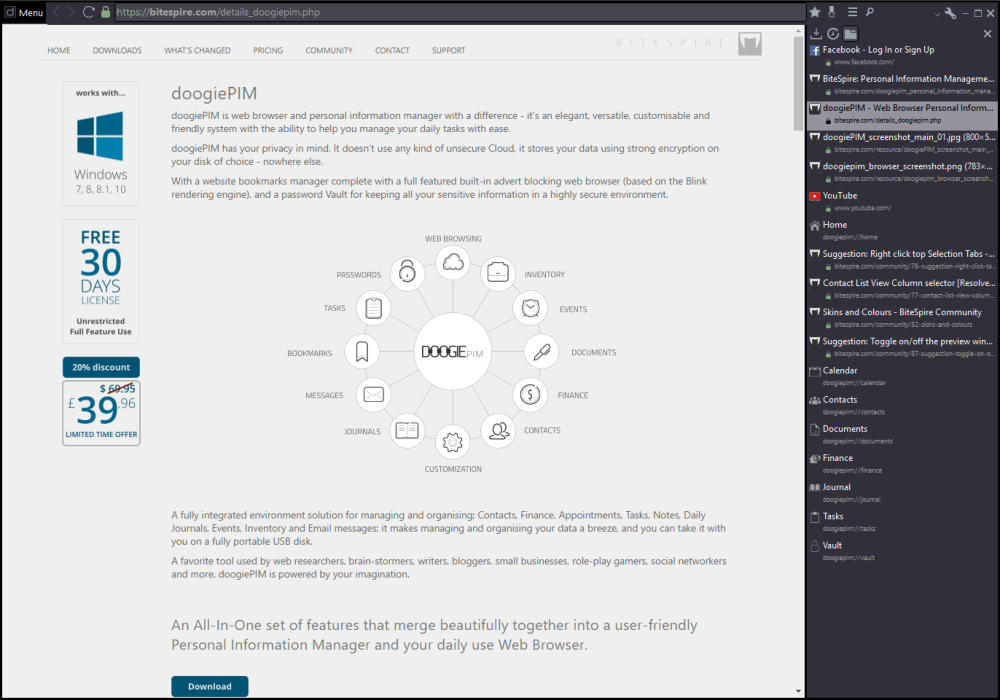Switch to Facebook - Log In or Sign Up tab
The image size is (1000, 700).
(902, 55)
